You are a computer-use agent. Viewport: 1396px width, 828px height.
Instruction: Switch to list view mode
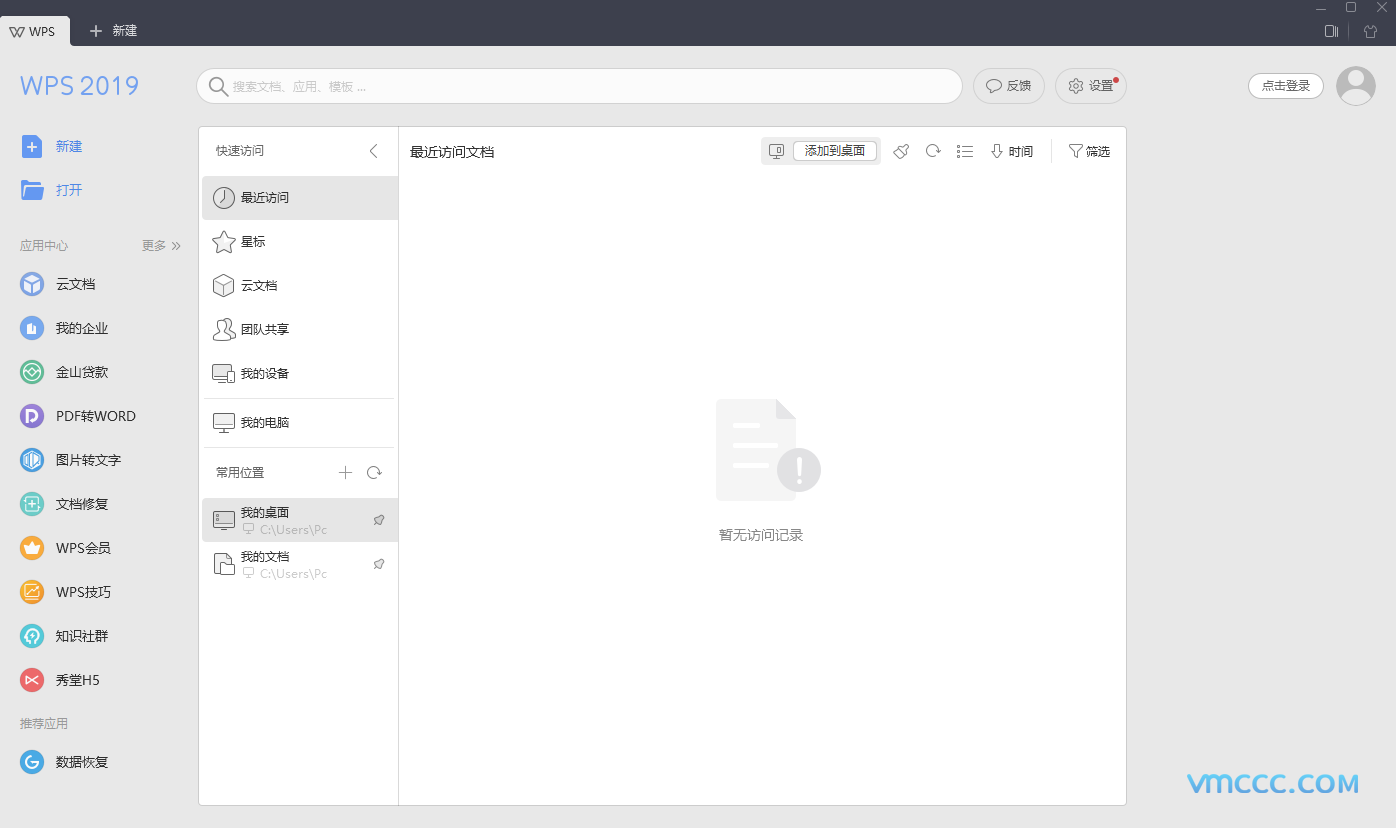(964, 151)
